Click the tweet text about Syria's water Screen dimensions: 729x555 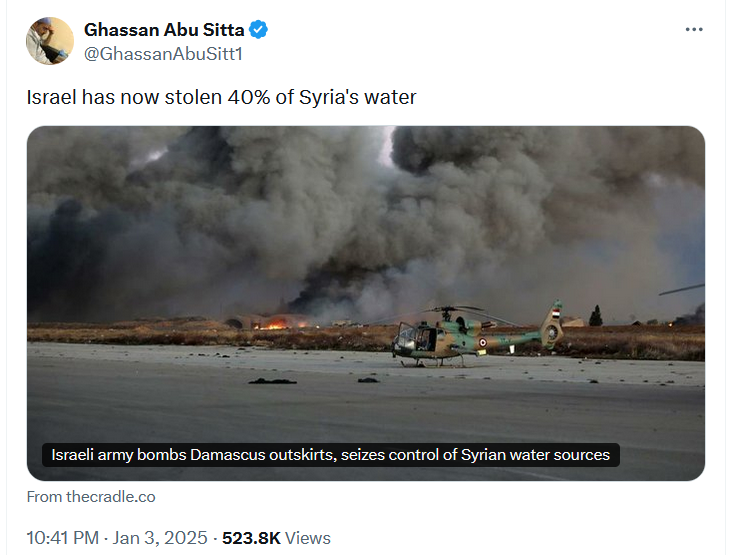221,97
